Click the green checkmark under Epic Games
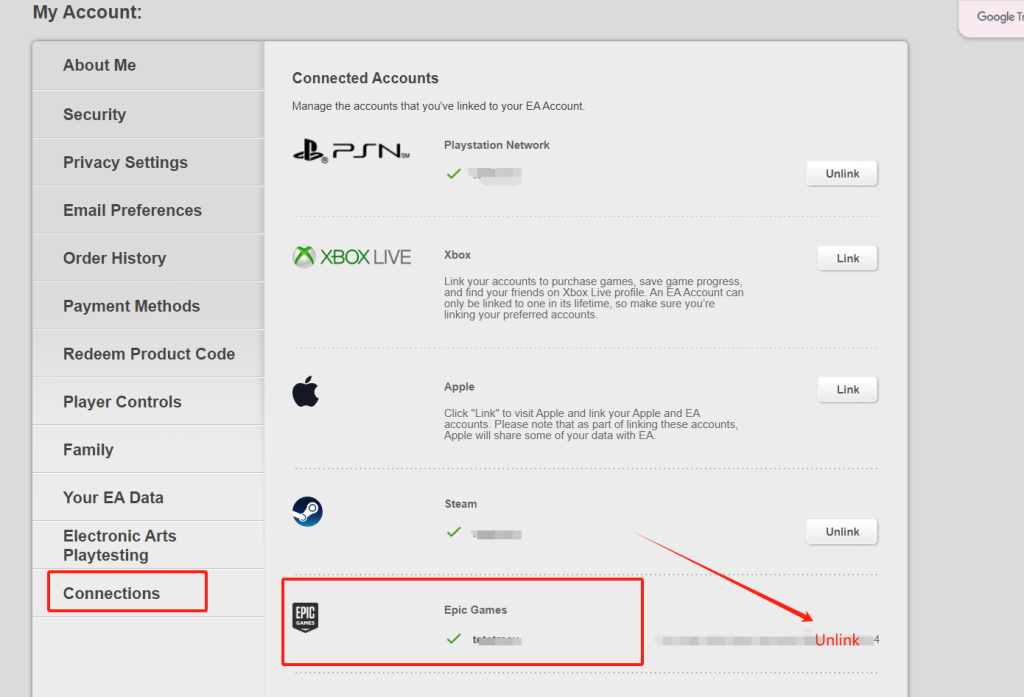Image resolution: width=1024 pixels, height=697 pixels. click(454, 639)
